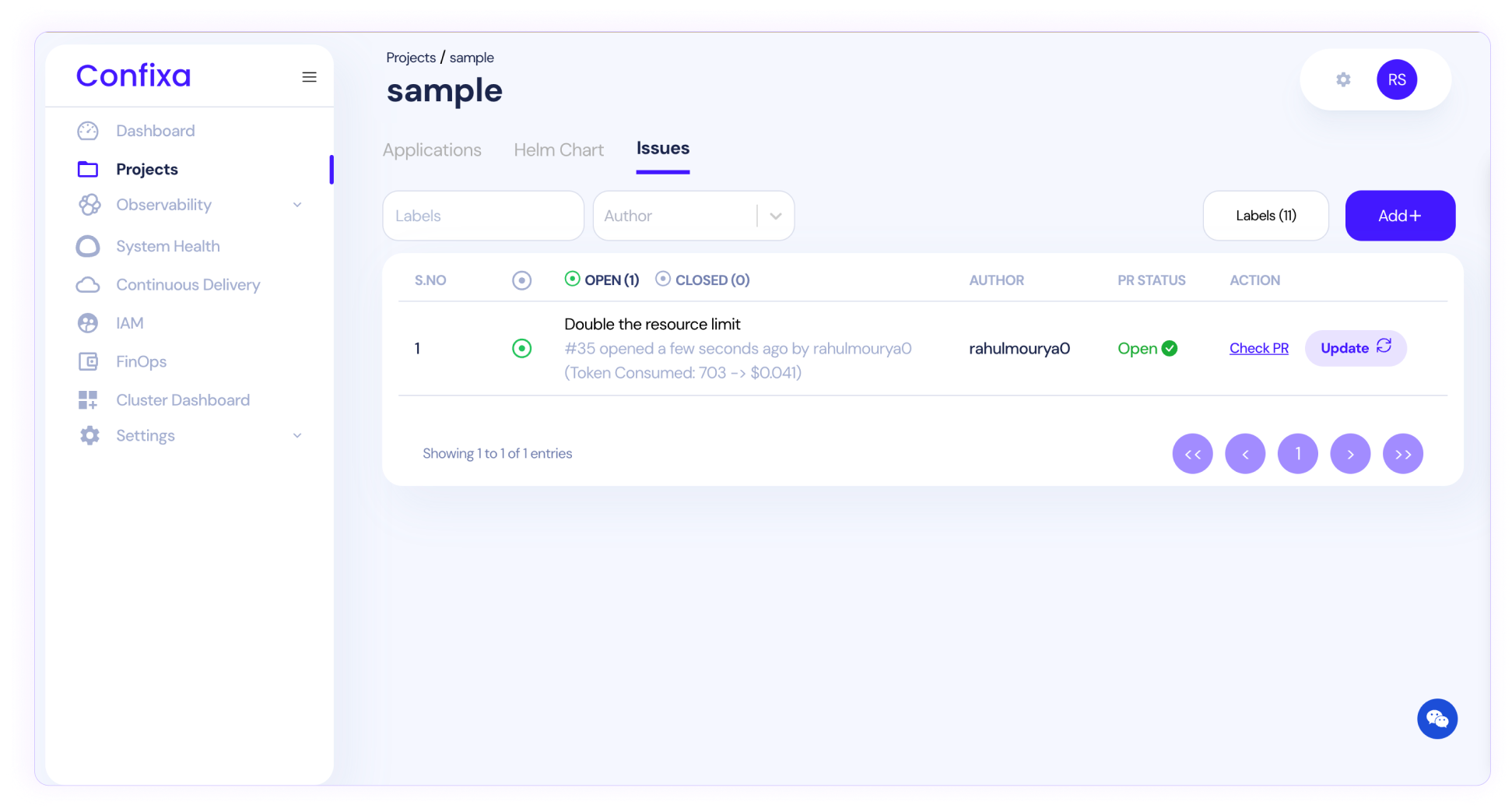This screenshot has height=809, width=1512.
Task: Open Dashboard from the sidebar
Action: (x=155, y=131)
